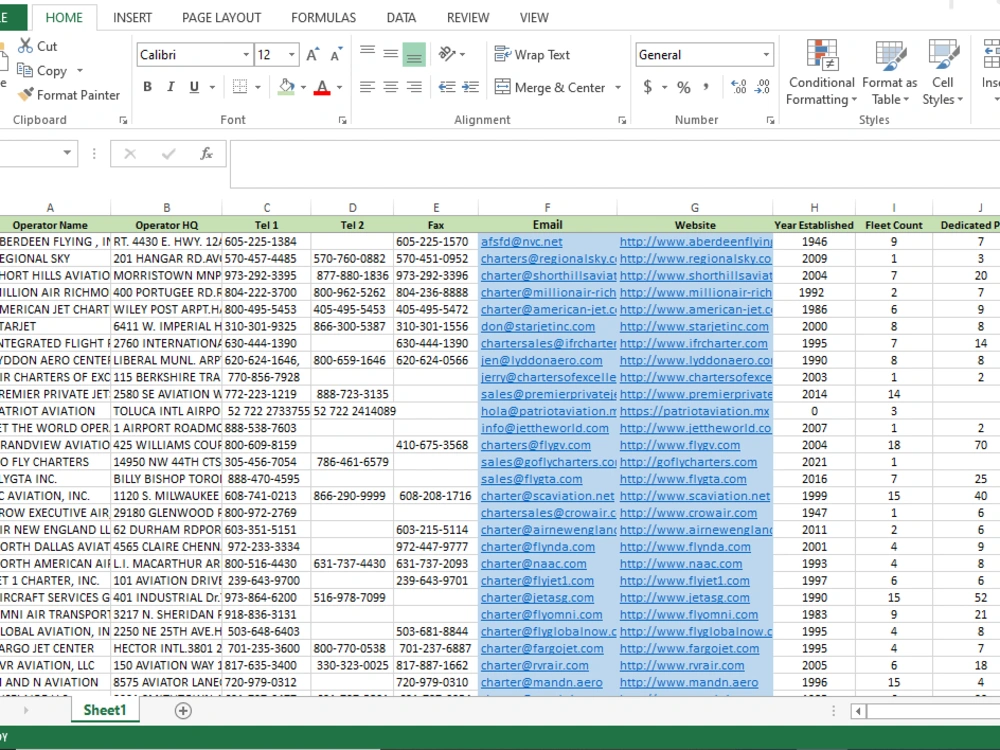
Task: Toggle Align Left
Action: (x=367, y=87)
